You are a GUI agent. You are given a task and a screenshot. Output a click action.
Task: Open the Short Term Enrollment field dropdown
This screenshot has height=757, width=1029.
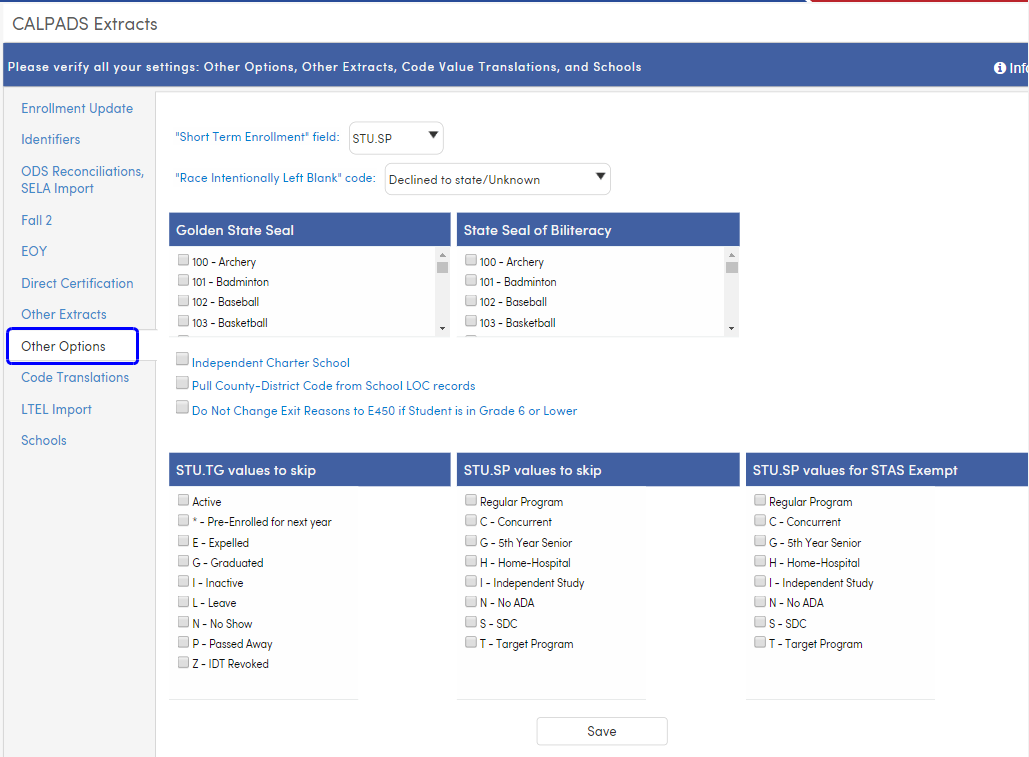coord(433,137)
